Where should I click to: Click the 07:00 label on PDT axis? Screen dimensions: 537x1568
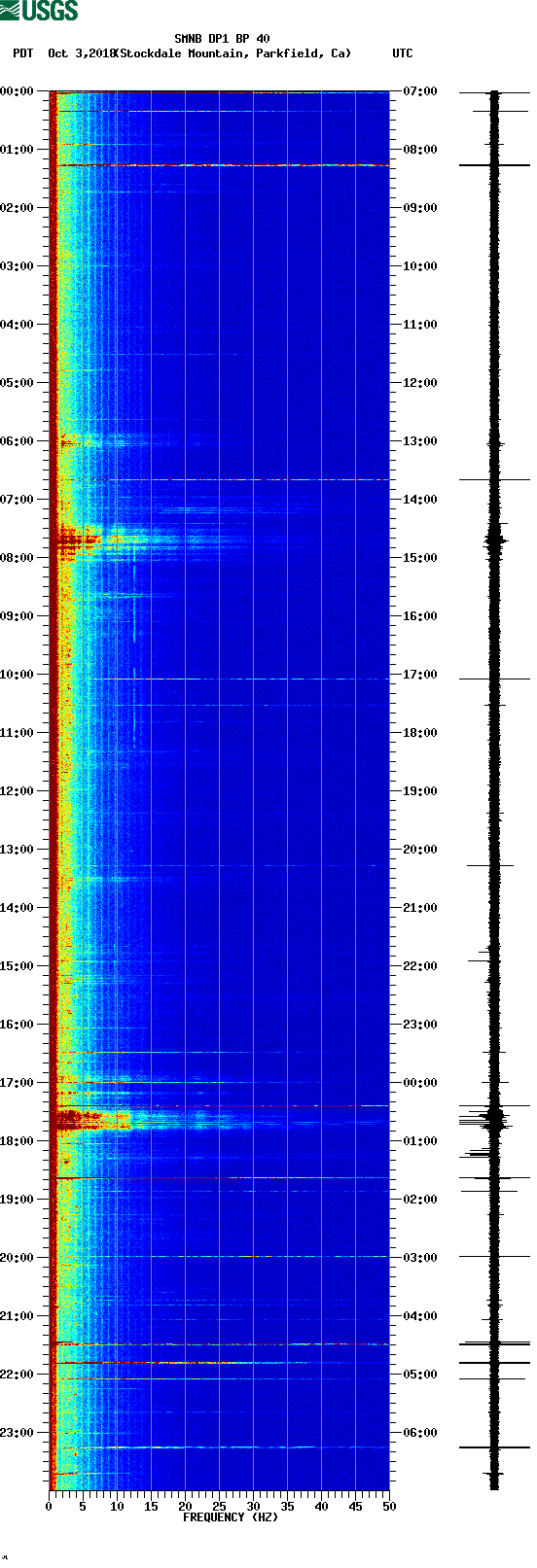coord(18,500)
